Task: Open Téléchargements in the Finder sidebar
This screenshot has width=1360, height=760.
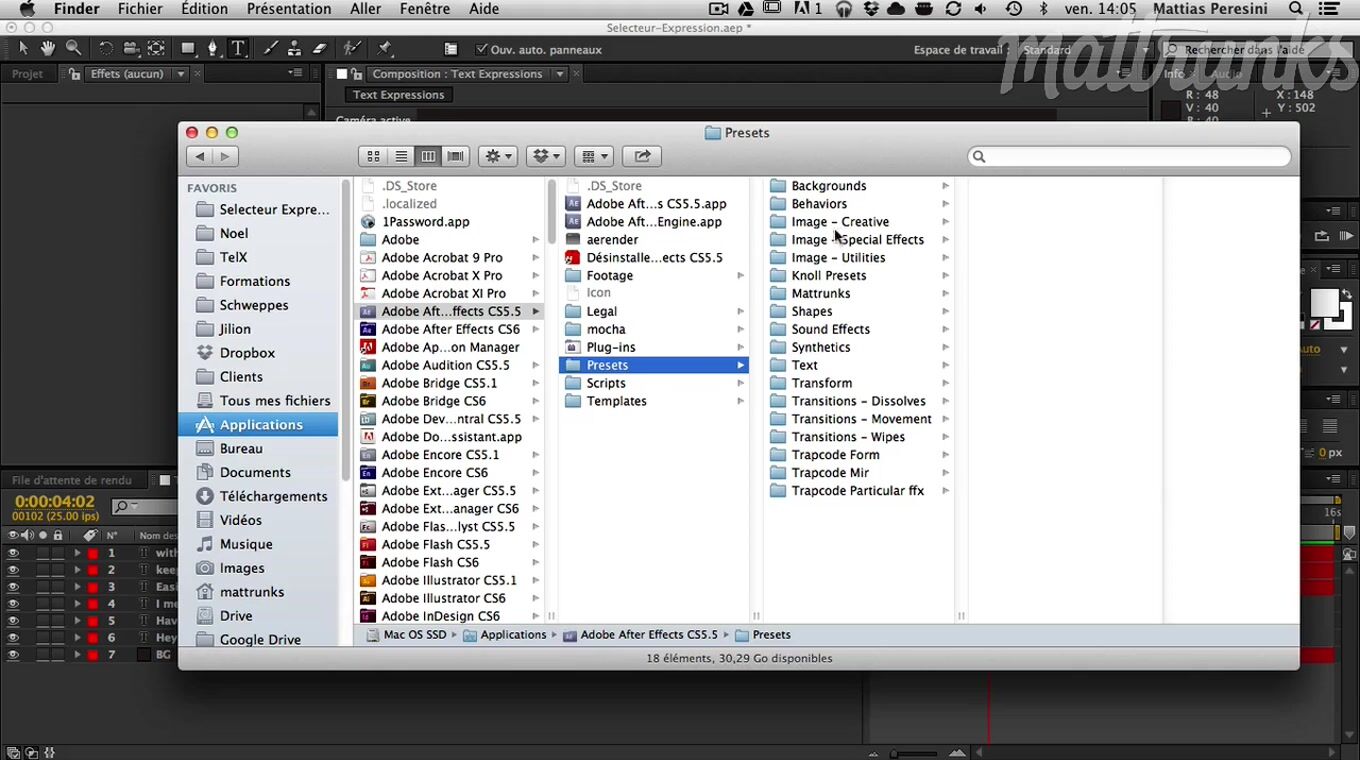Action: tap(273, 496)
